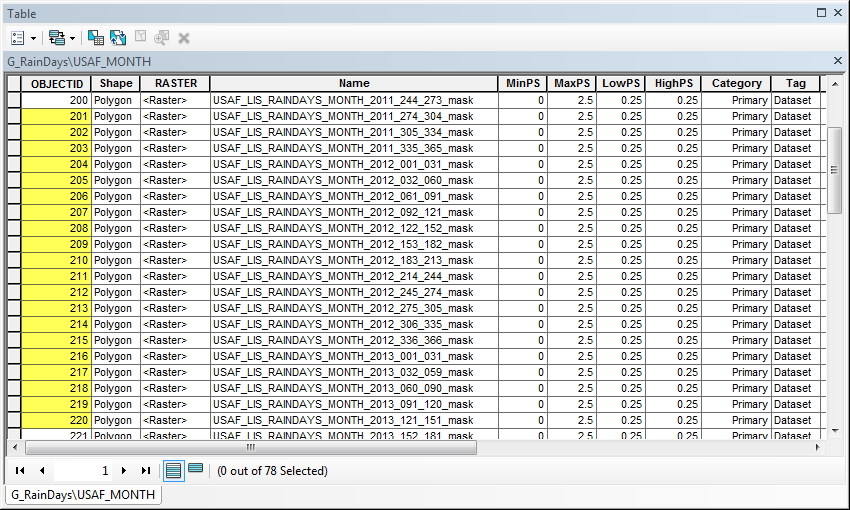The width and height of the screenshot is (850, 510).
Task: Toggle Show selected records view
Action: (195, 470)
